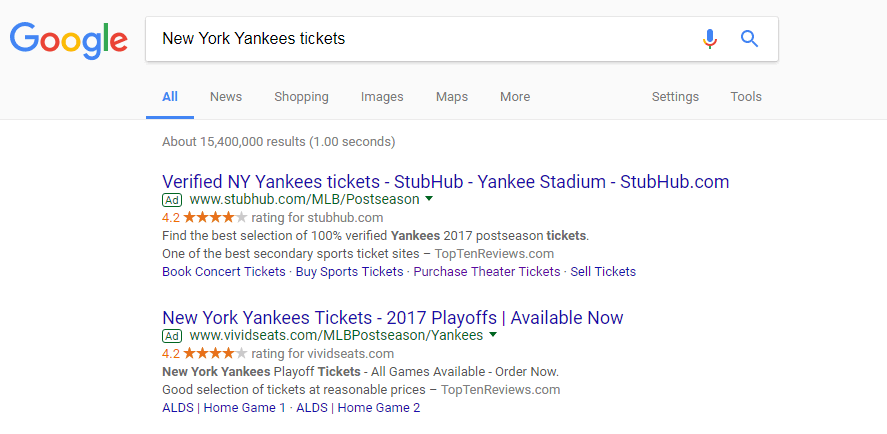This screenshot has height=434, width=887.
Task: Switch to the Maps tab
Action: coord(452,97)
